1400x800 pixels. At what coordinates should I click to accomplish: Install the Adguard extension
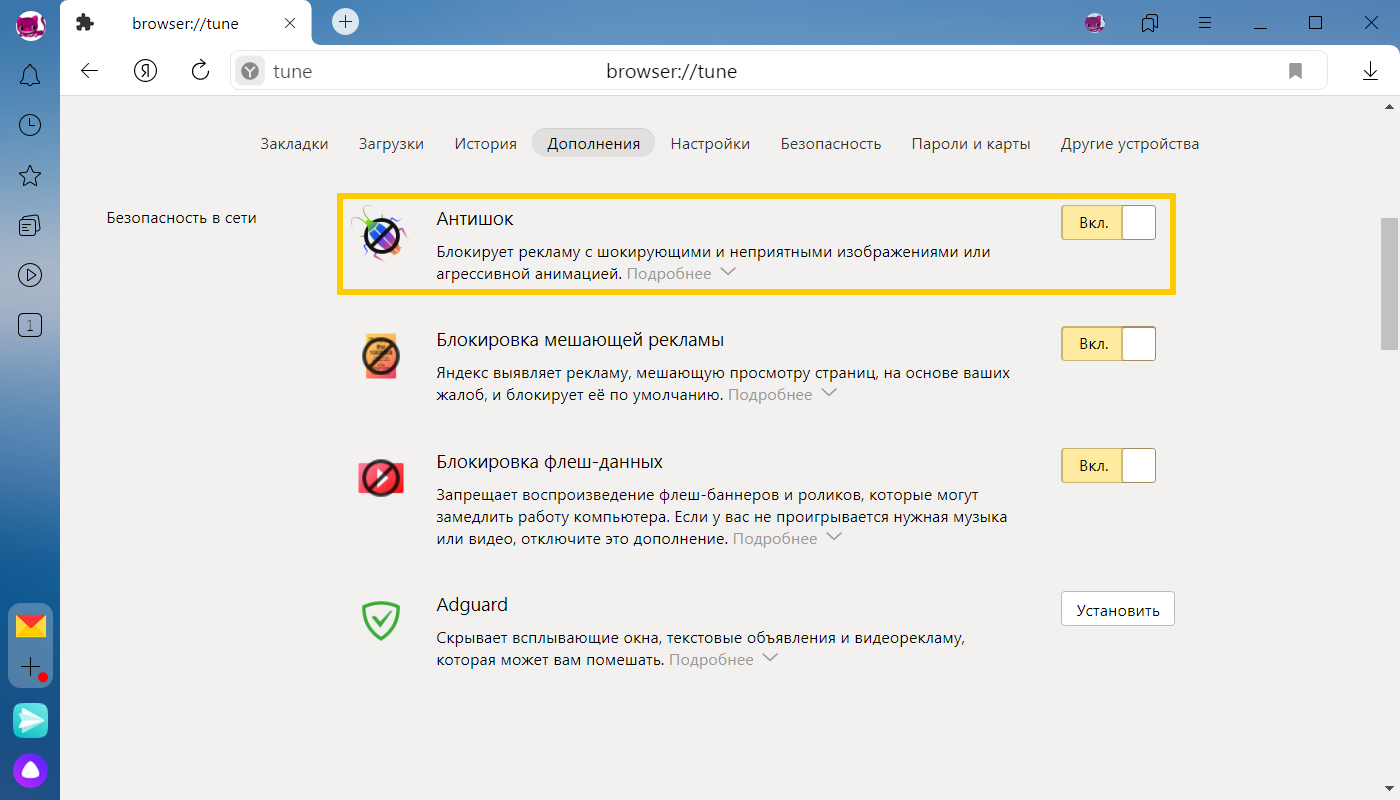[1118, 609]
